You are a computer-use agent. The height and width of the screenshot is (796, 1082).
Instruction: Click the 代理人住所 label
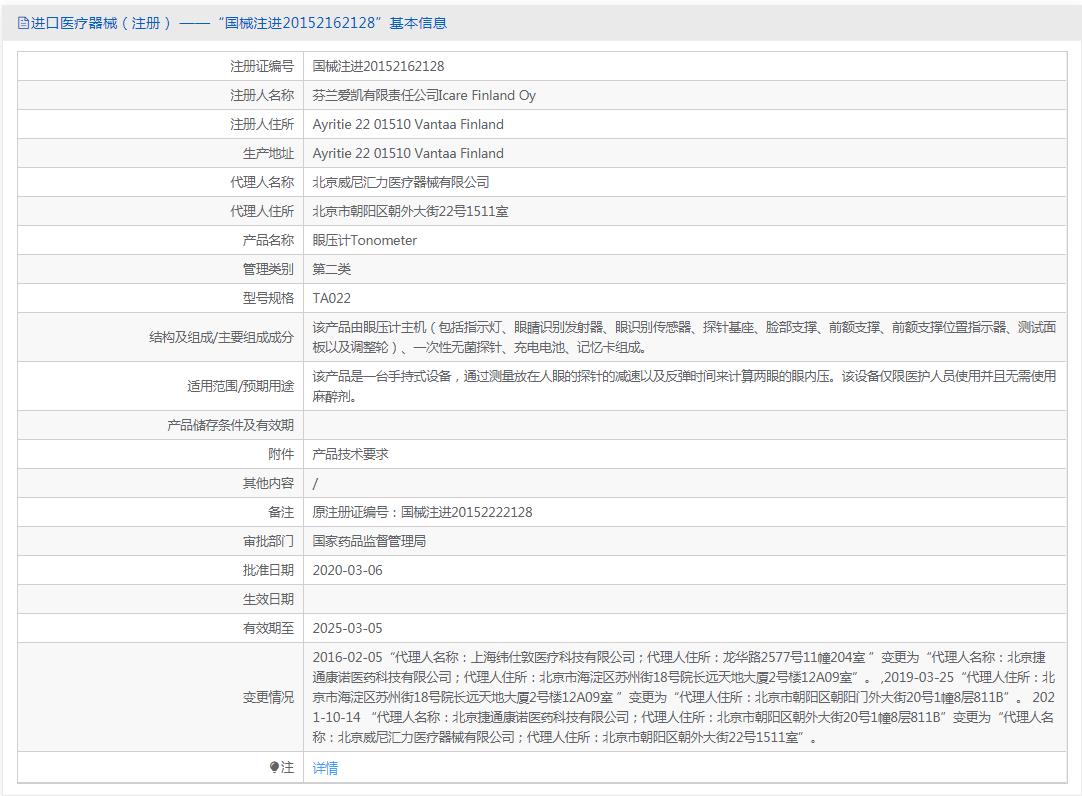click(262, 211)
